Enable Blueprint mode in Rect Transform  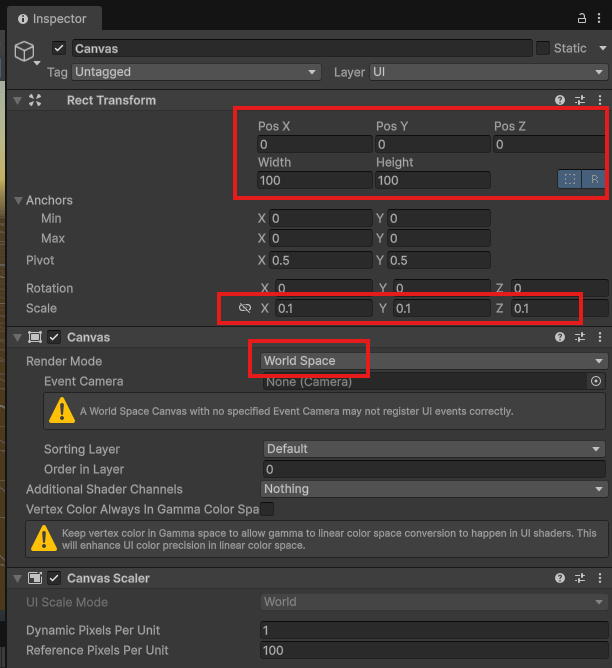(570, 180)
